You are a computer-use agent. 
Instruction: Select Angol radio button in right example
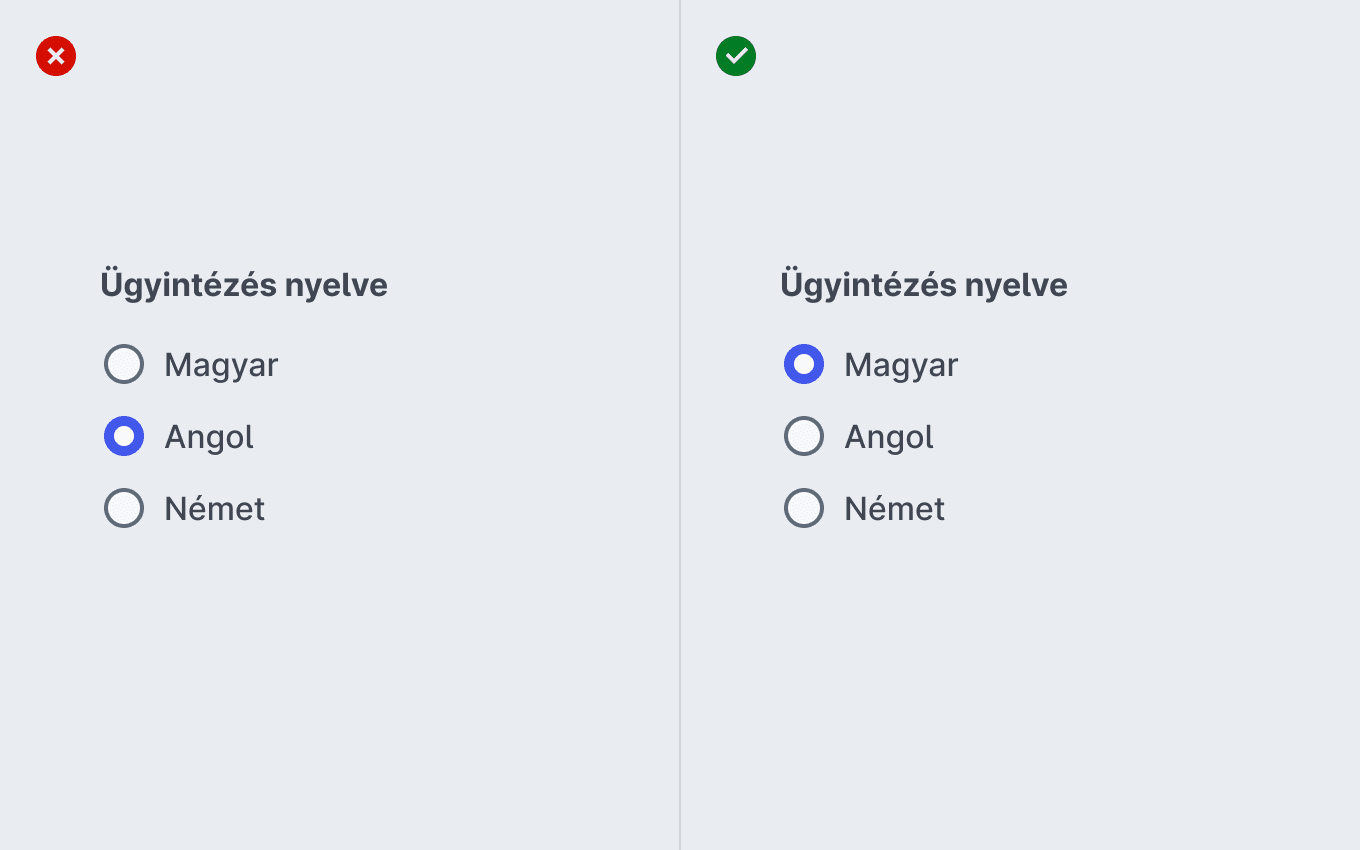(x=804, y=436)
